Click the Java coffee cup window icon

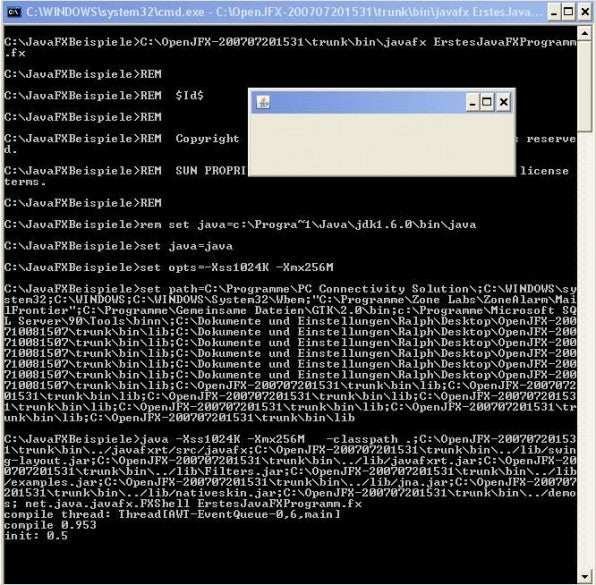point(263,102)
